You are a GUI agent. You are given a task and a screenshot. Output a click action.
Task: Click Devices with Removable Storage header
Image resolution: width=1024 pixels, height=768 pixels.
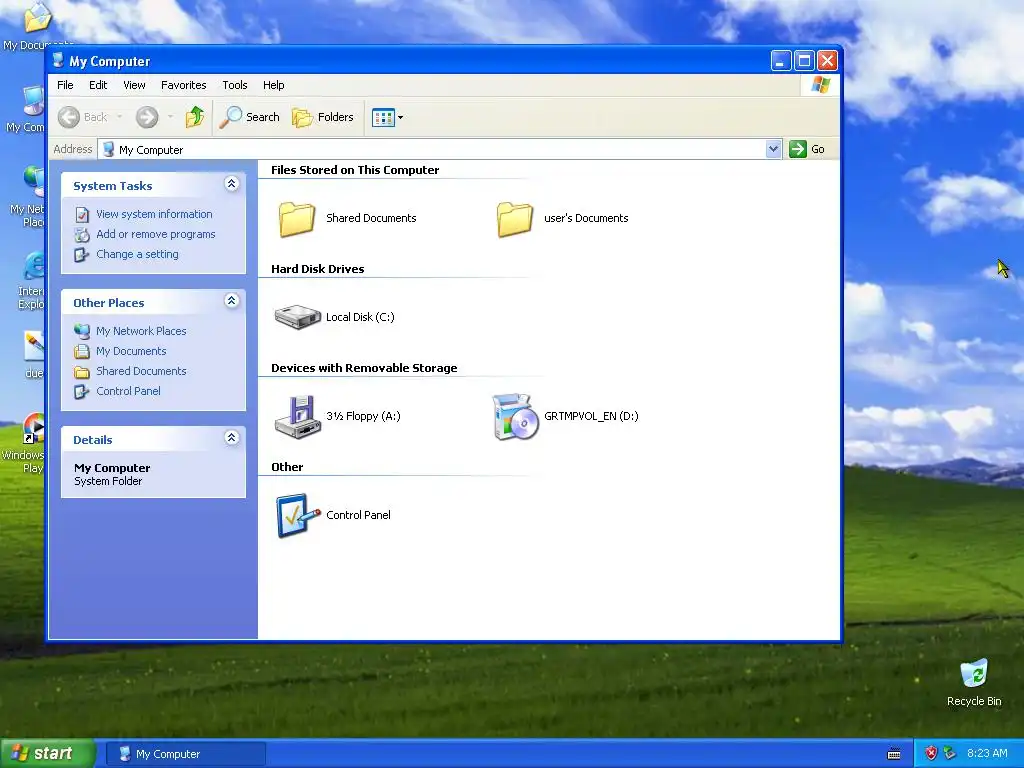click(364, 368)
